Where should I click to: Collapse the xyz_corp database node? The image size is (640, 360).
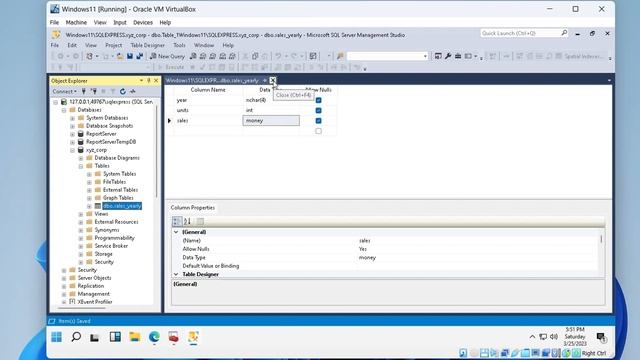pos(72,150)
